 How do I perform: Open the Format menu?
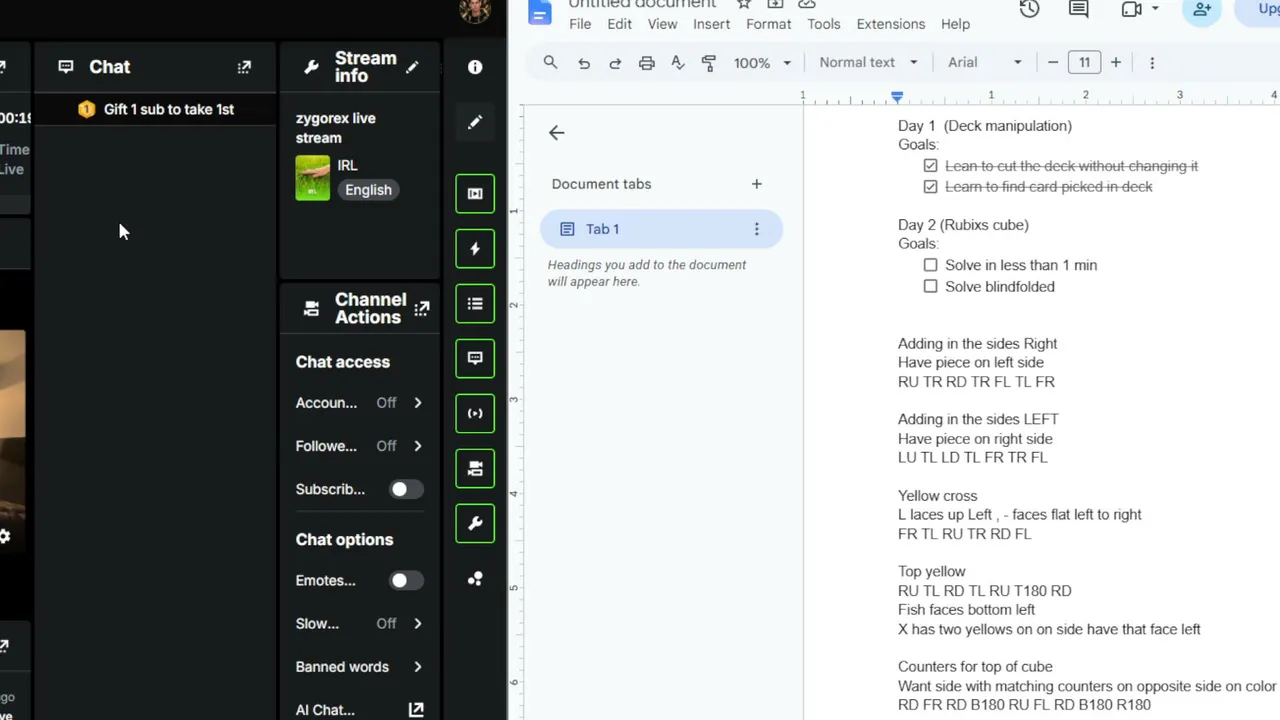(x=768, y=24)
